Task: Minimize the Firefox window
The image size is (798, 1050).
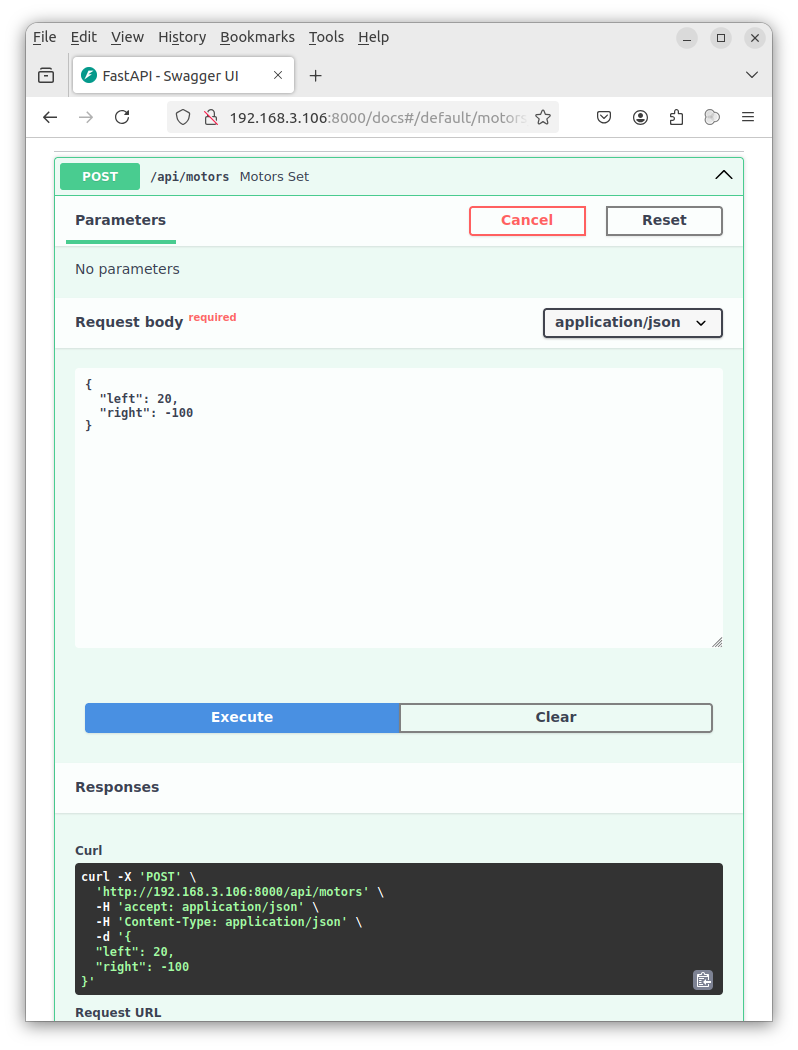Action: click(x=686, y=38)
